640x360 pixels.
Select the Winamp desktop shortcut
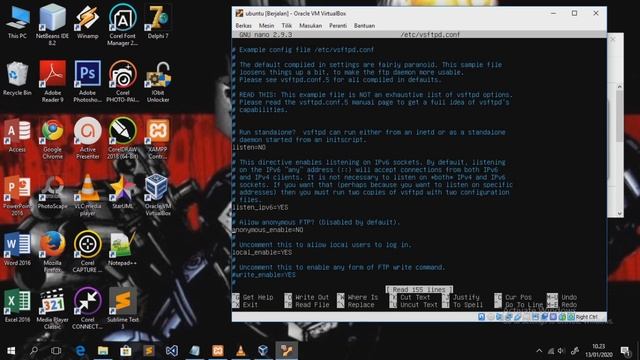(x=87, y=22)
